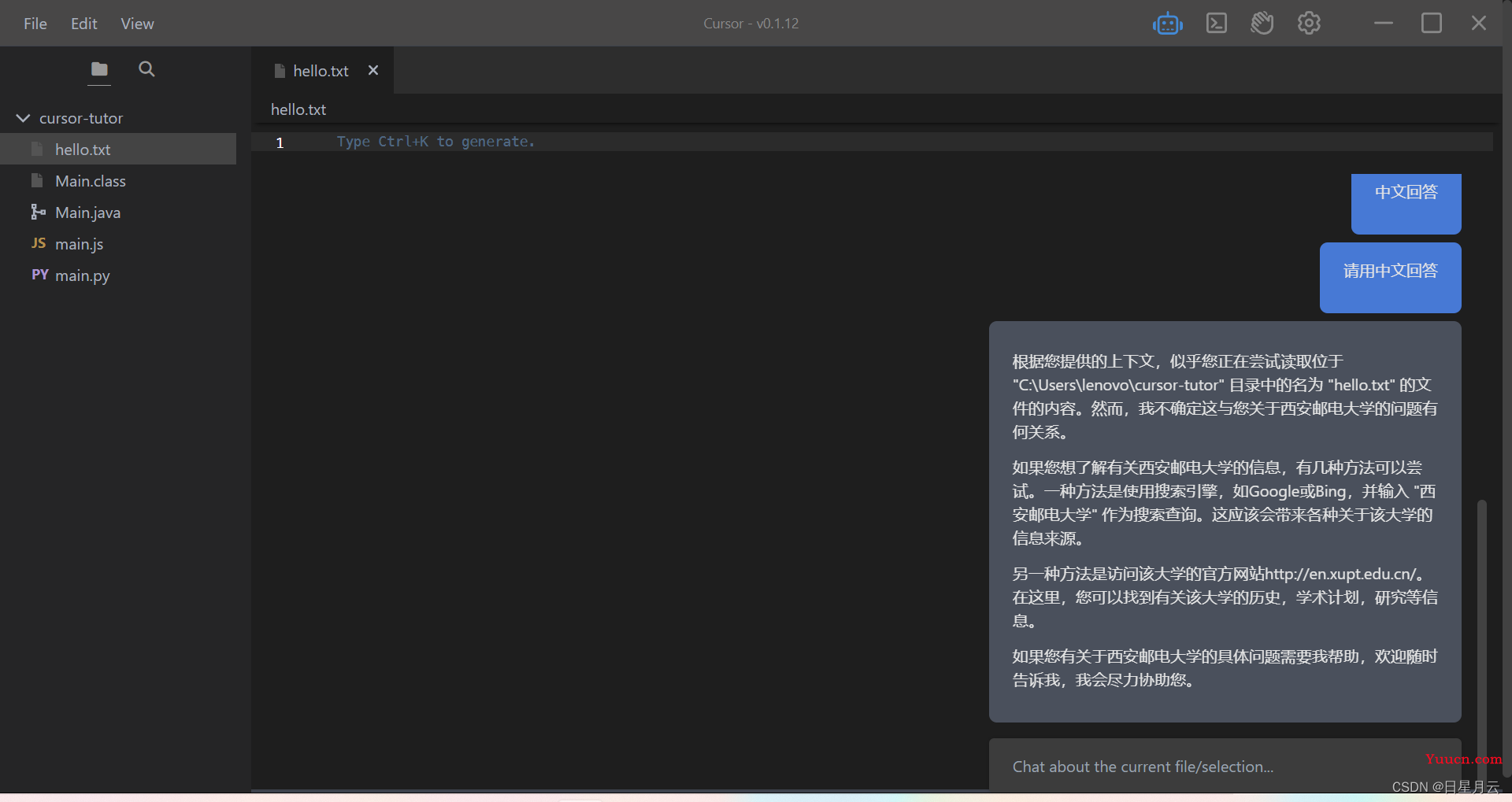Image resolution: width=1512 pixels, height=802 pixels.
Task: Focus the chat input field
Action: [x=1225, y=766]
